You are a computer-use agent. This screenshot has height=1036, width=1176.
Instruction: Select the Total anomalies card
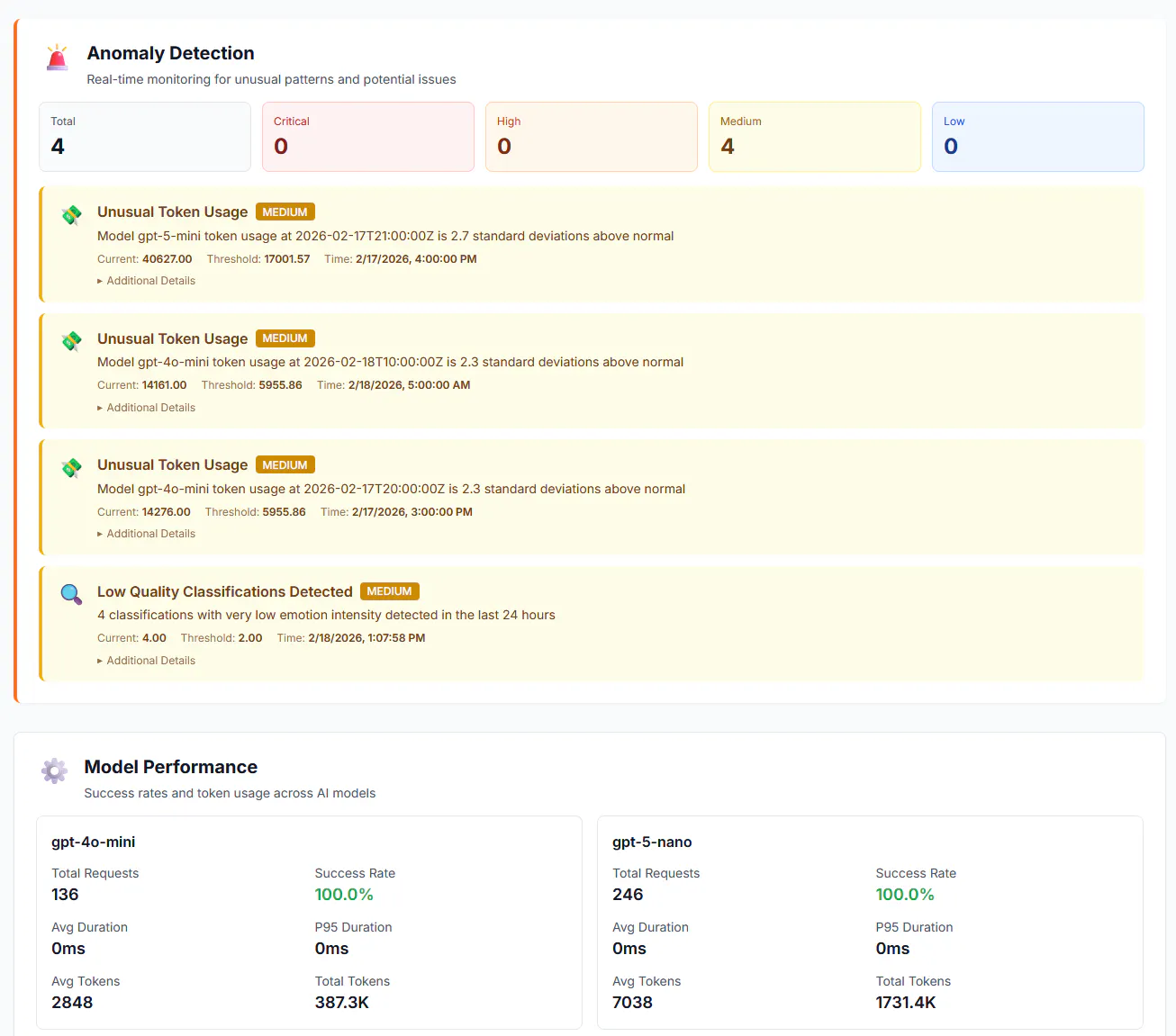click(145, 137)
